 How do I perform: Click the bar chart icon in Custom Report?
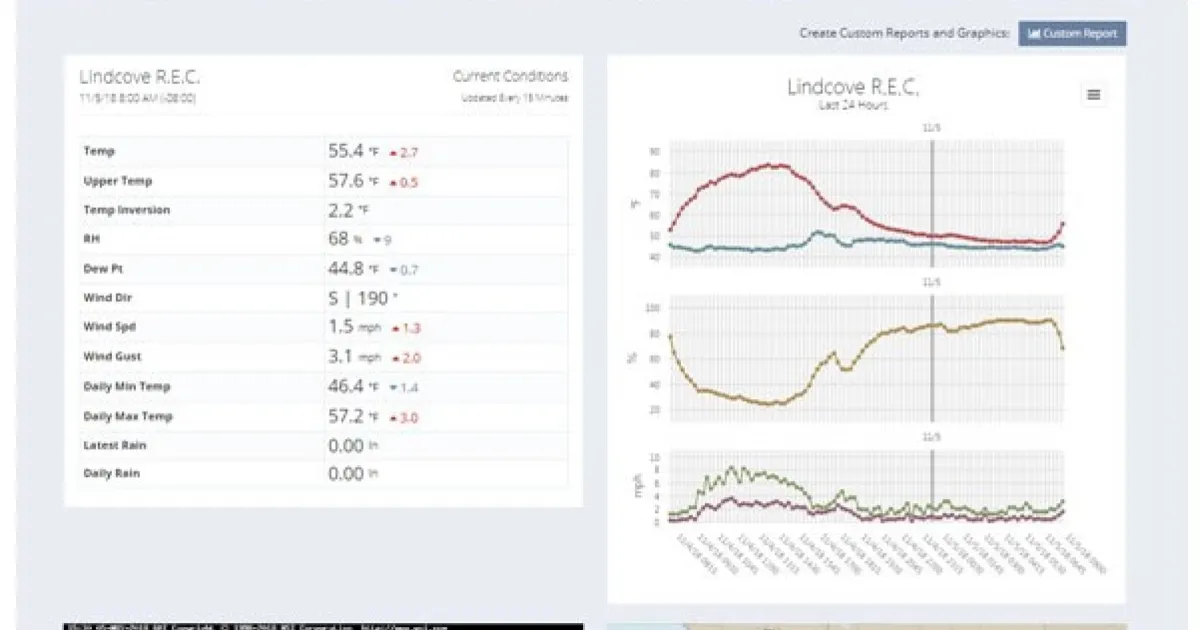click(1034, 34)
